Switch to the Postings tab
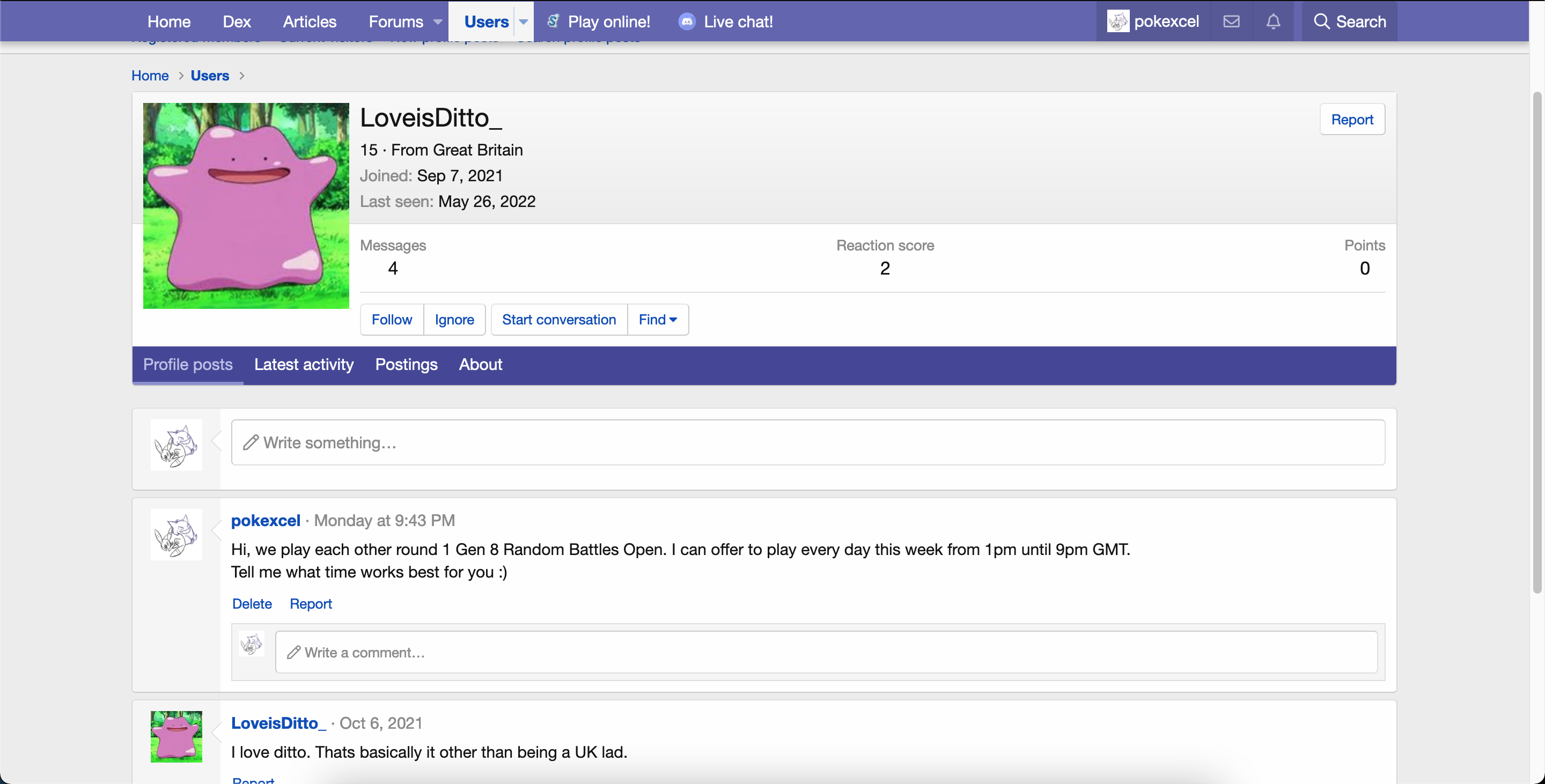 click(406, 365)
